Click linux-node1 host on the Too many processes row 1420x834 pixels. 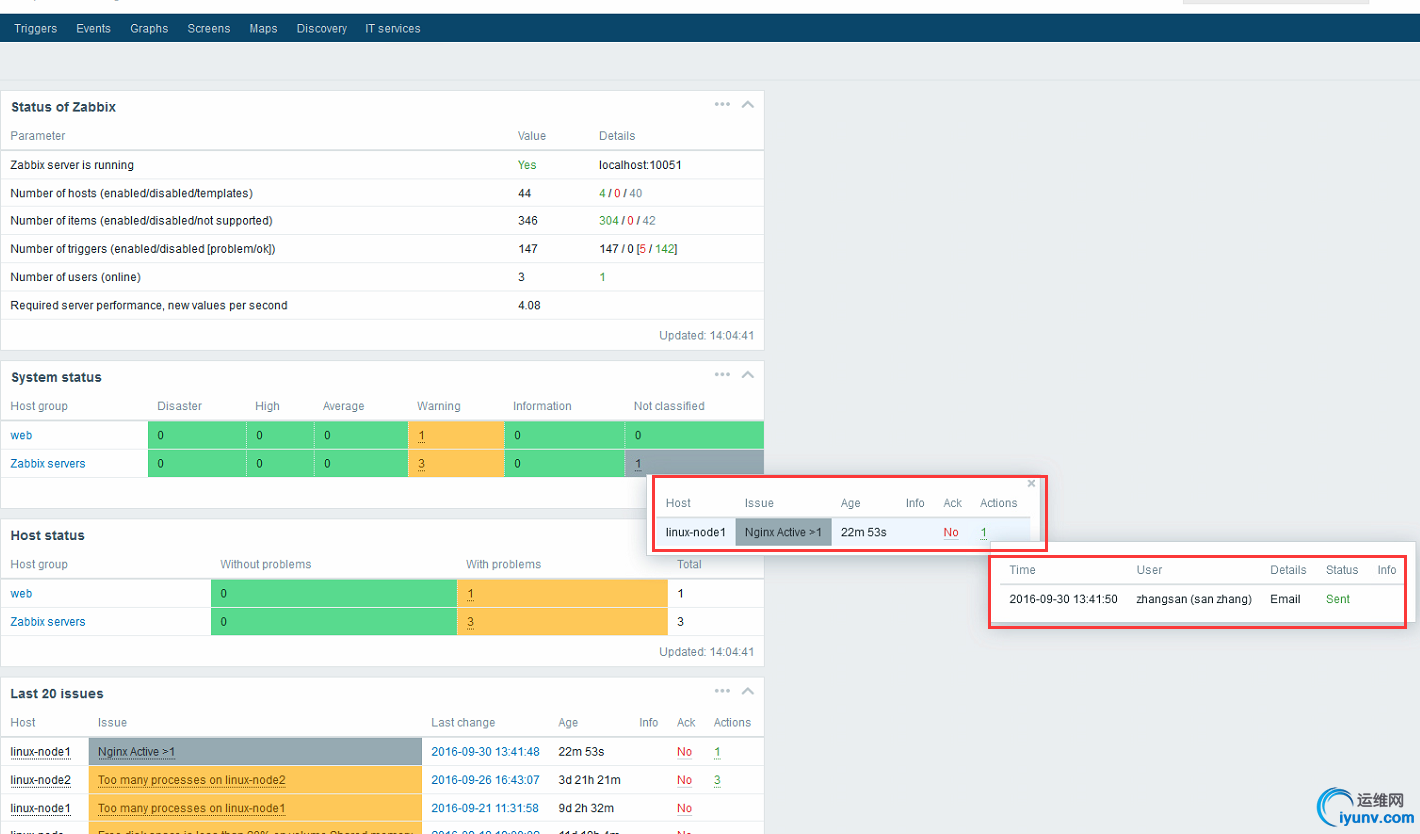point(41,807)
